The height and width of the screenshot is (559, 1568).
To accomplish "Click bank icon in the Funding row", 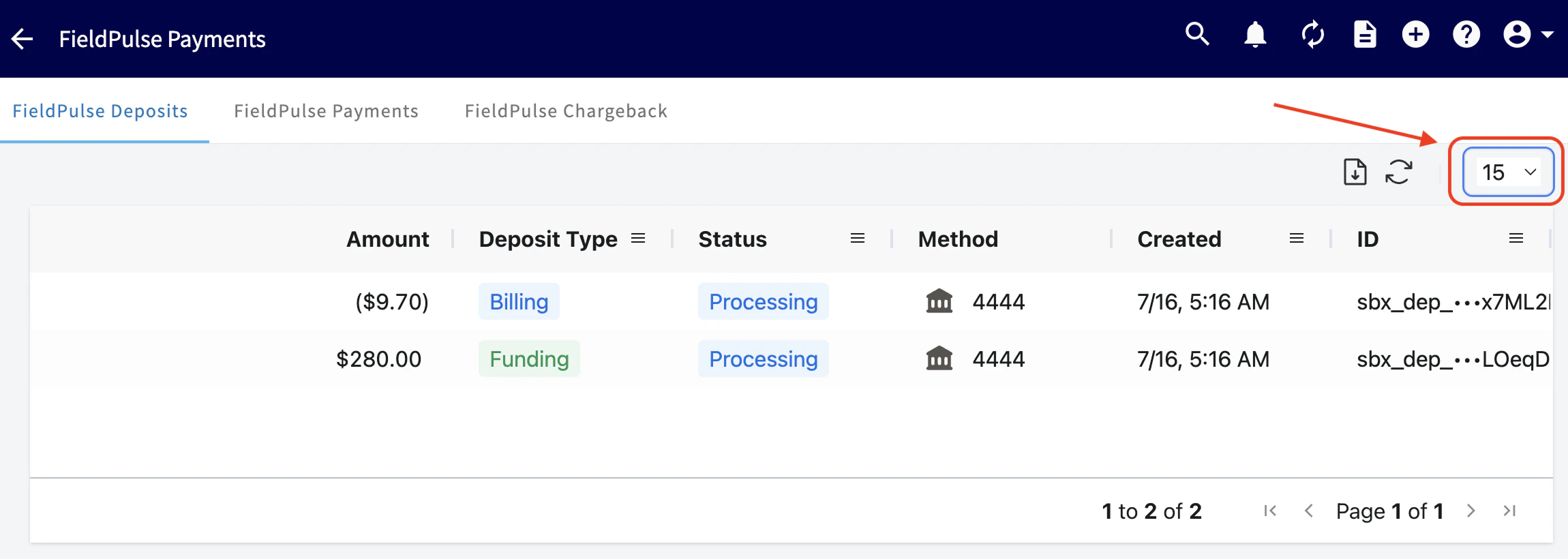I will point(939,358).
